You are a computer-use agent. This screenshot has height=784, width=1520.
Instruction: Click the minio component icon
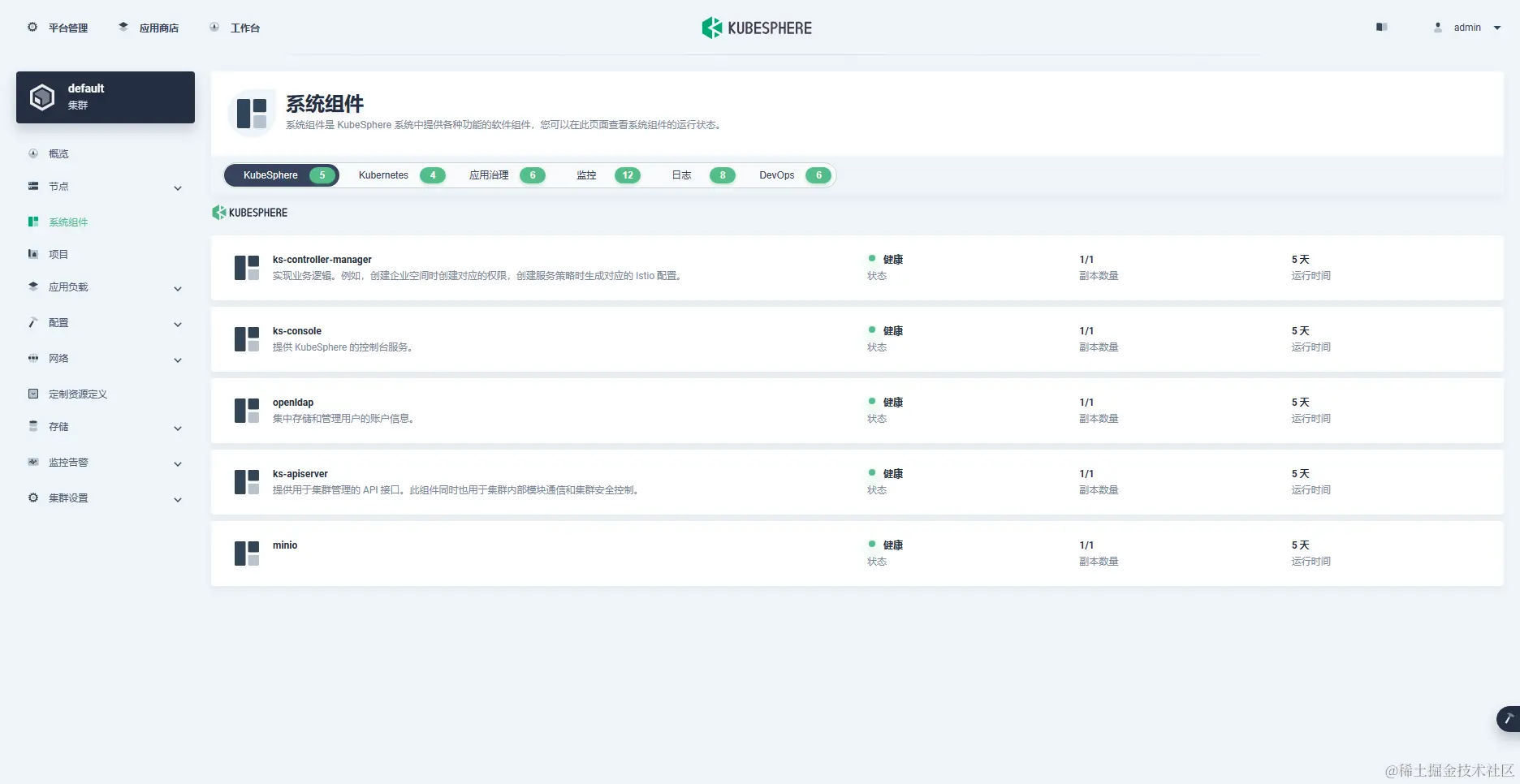pos(247,554)
